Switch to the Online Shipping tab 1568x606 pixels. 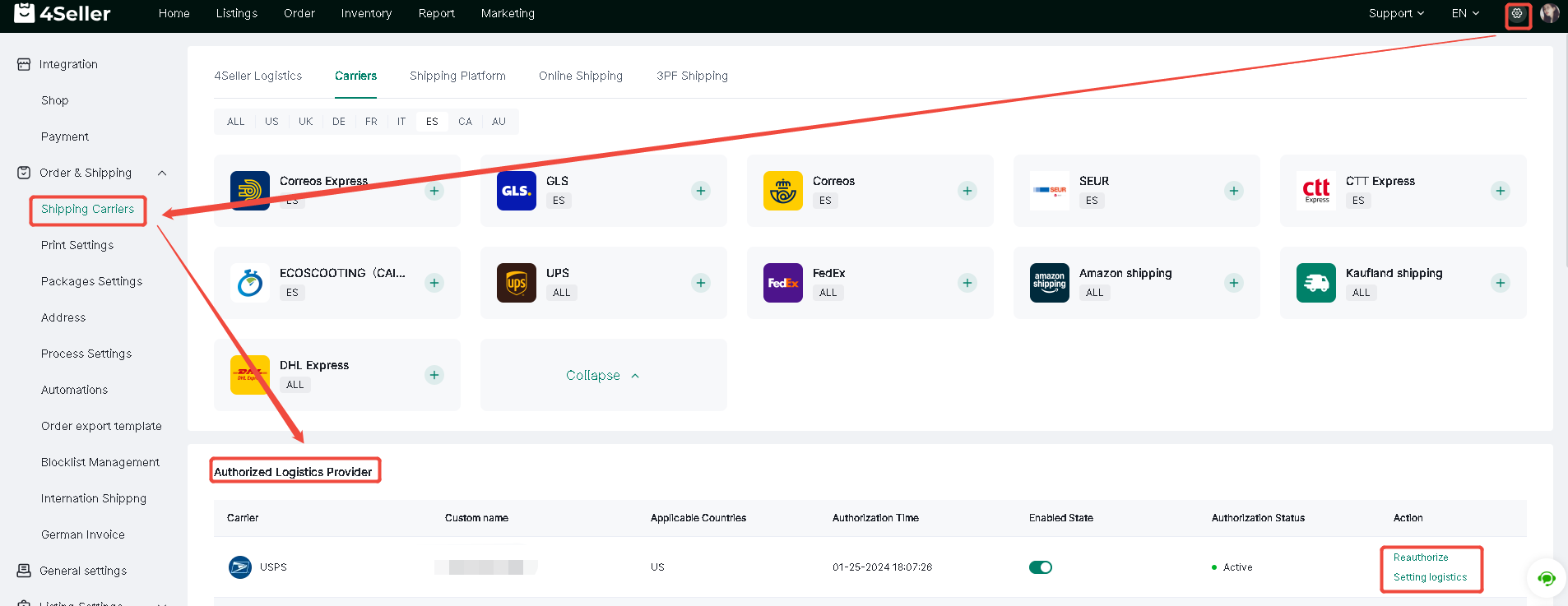[x=581, y=76]
